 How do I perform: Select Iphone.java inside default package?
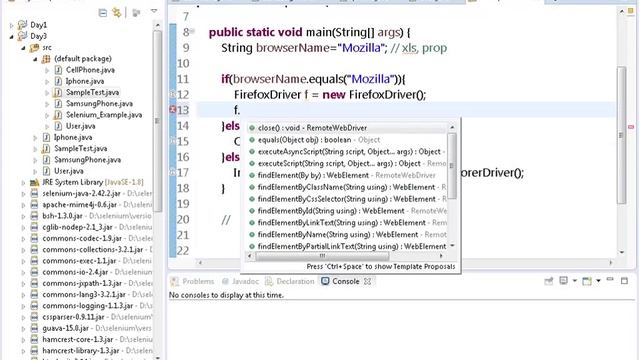tap(84, 81)
